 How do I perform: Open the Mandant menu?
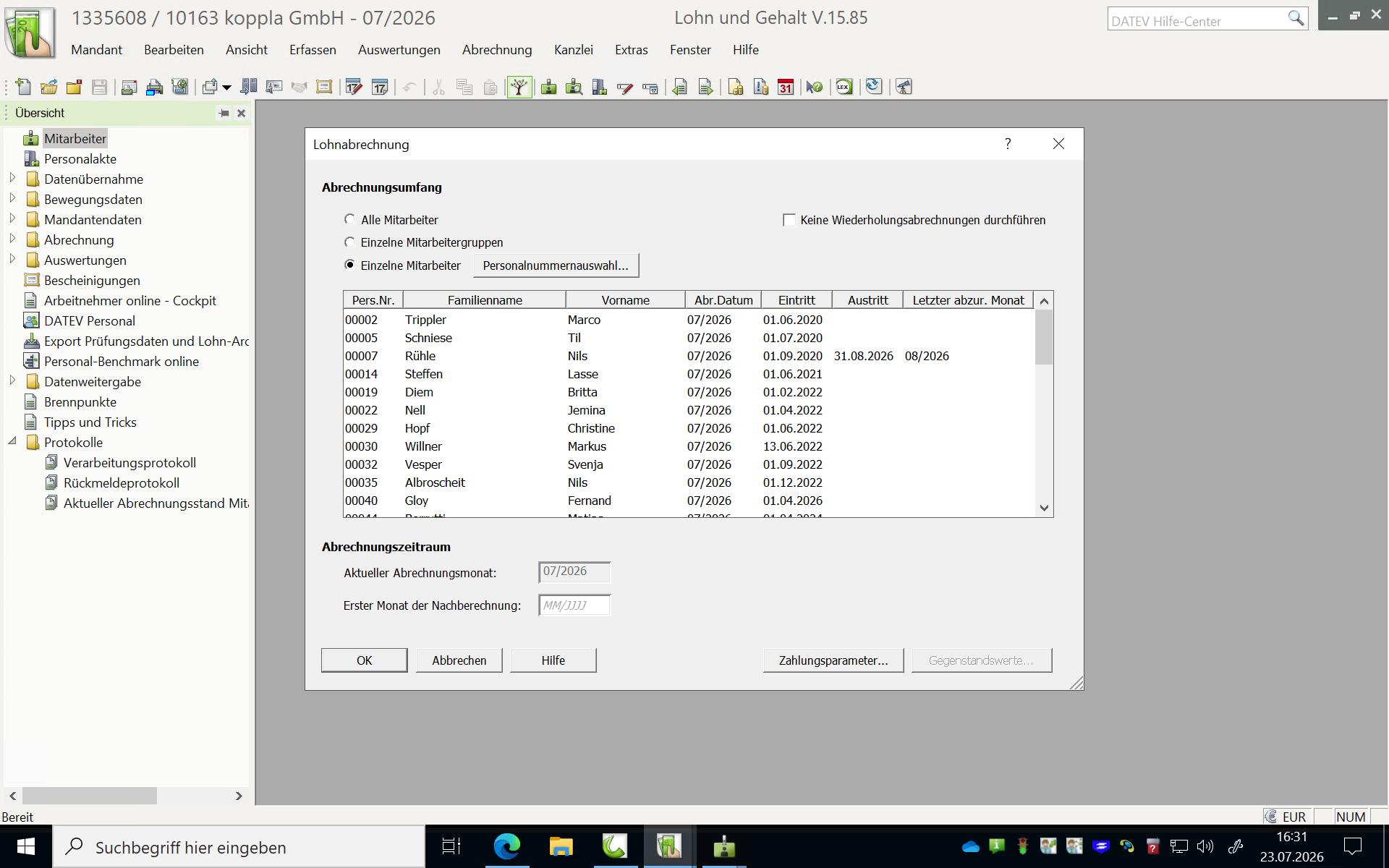[x=96, y=50]
